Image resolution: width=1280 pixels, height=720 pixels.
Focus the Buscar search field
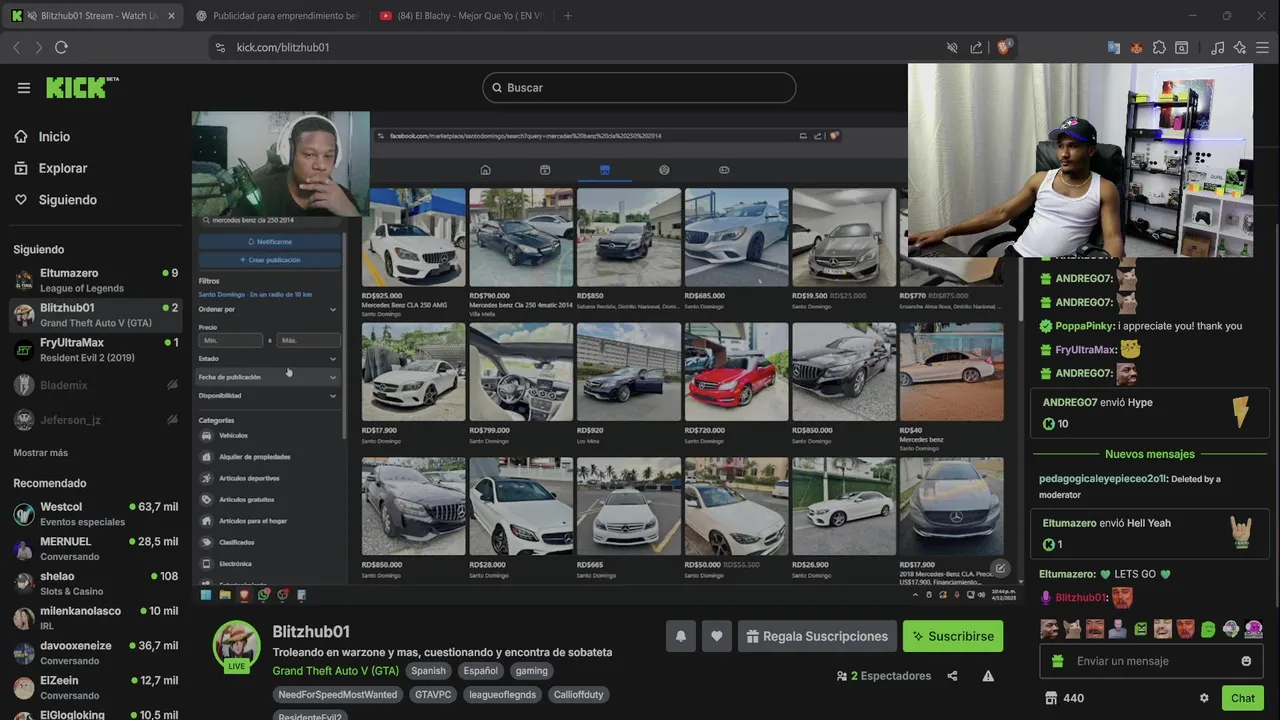tap(639, 88)
